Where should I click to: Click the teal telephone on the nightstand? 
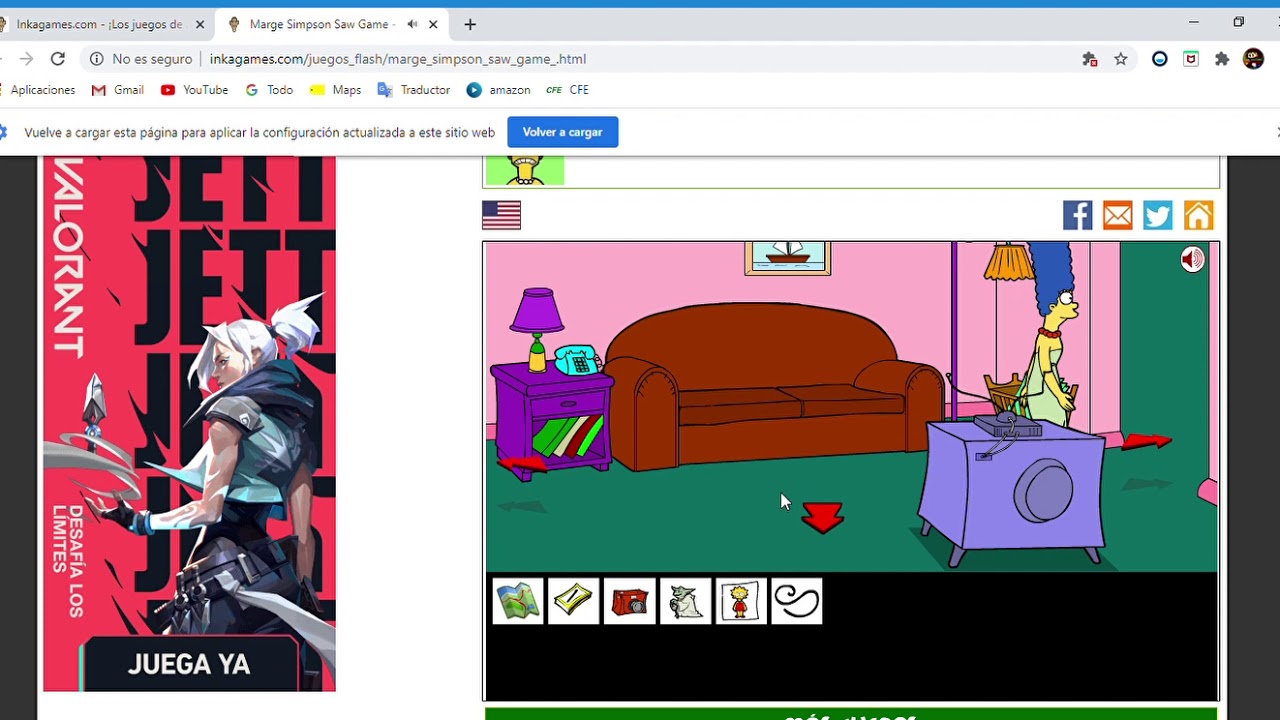pos(576,359)
